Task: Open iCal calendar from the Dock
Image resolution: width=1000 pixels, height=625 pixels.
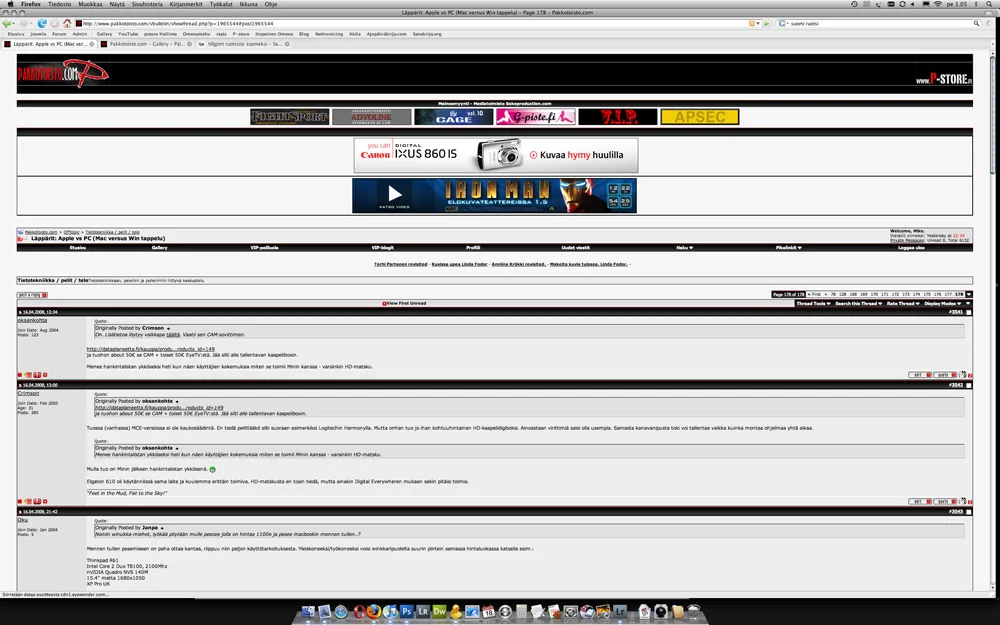Action: pyautogui.click(x=489, y=611)
